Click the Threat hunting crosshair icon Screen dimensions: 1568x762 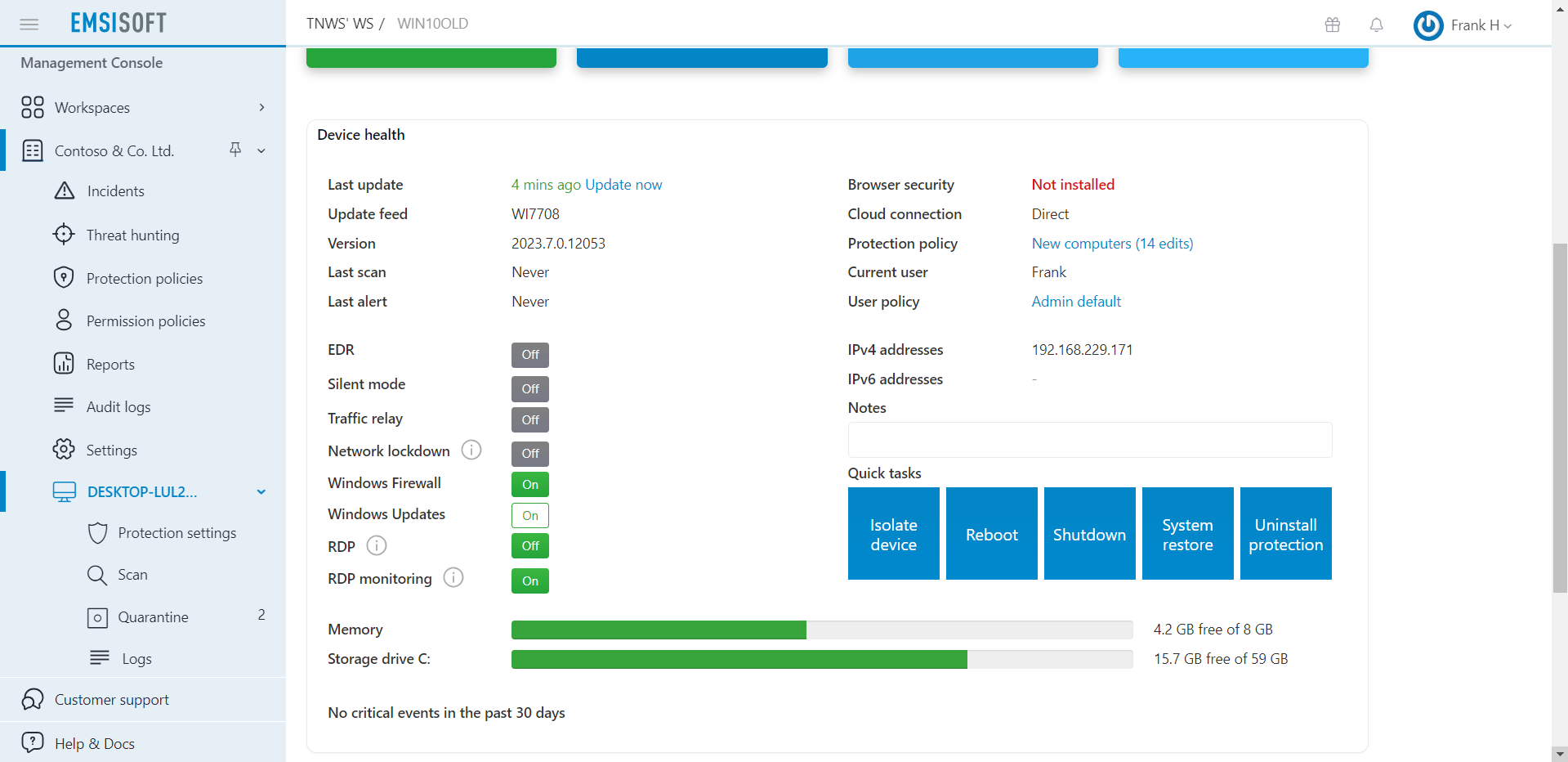(x=64, y=235)
